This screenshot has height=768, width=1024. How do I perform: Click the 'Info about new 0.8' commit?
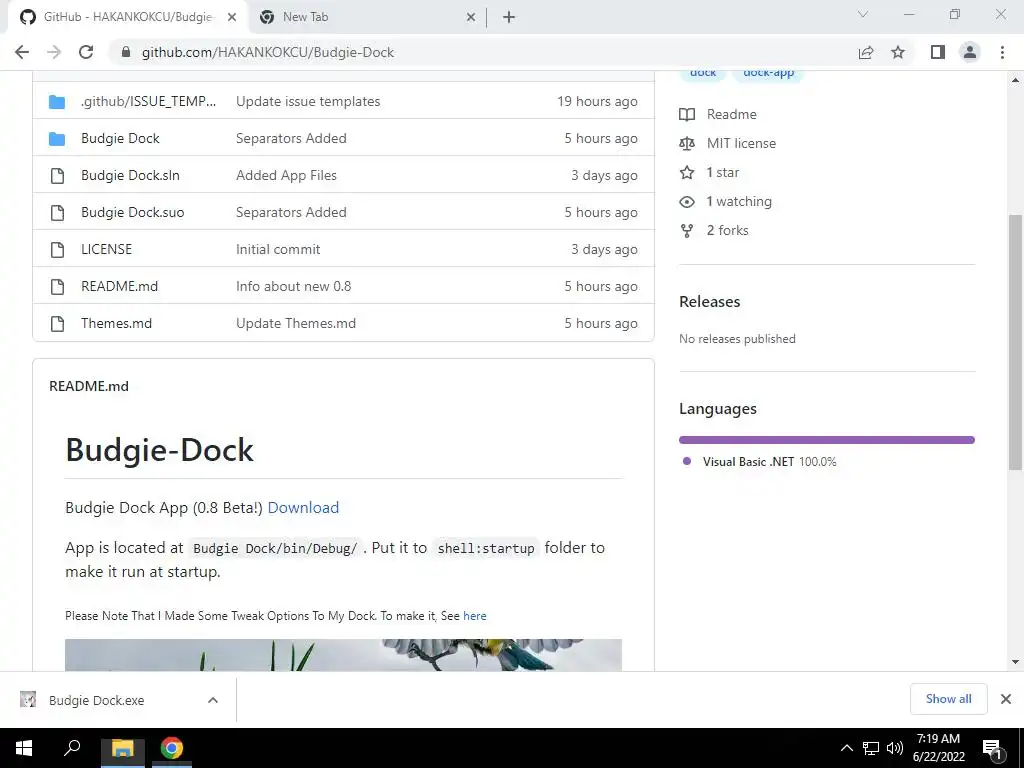293,286
